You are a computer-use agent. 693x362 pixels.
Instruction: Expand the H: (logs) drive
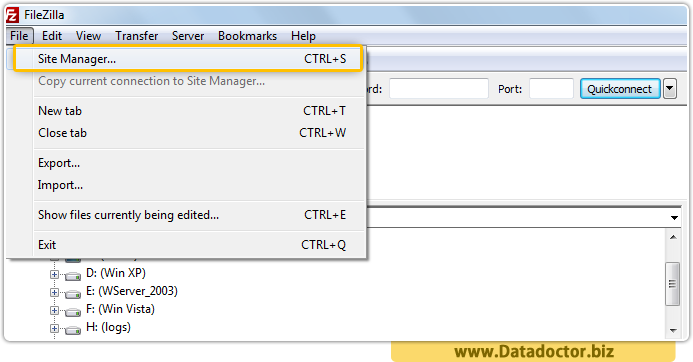(x=54, y=328)
